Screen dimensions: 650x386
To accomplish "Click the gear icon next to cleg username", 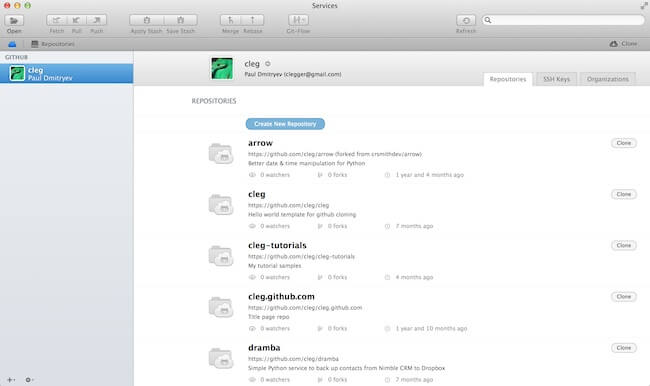I will pos(268,64).
